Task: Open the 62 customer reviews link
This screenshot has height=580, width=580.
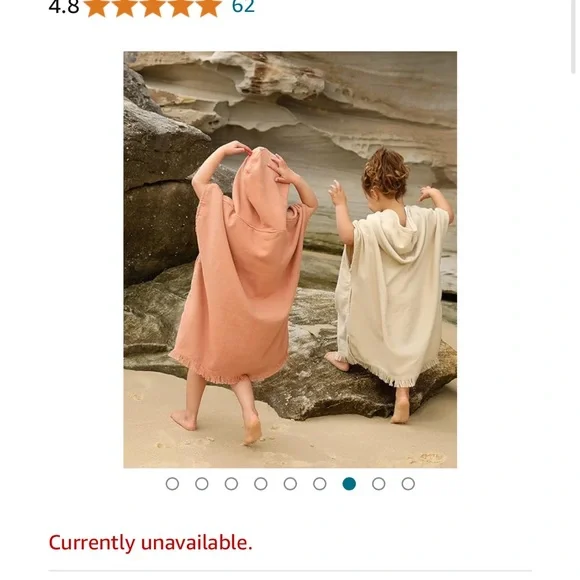Action: 243,6
